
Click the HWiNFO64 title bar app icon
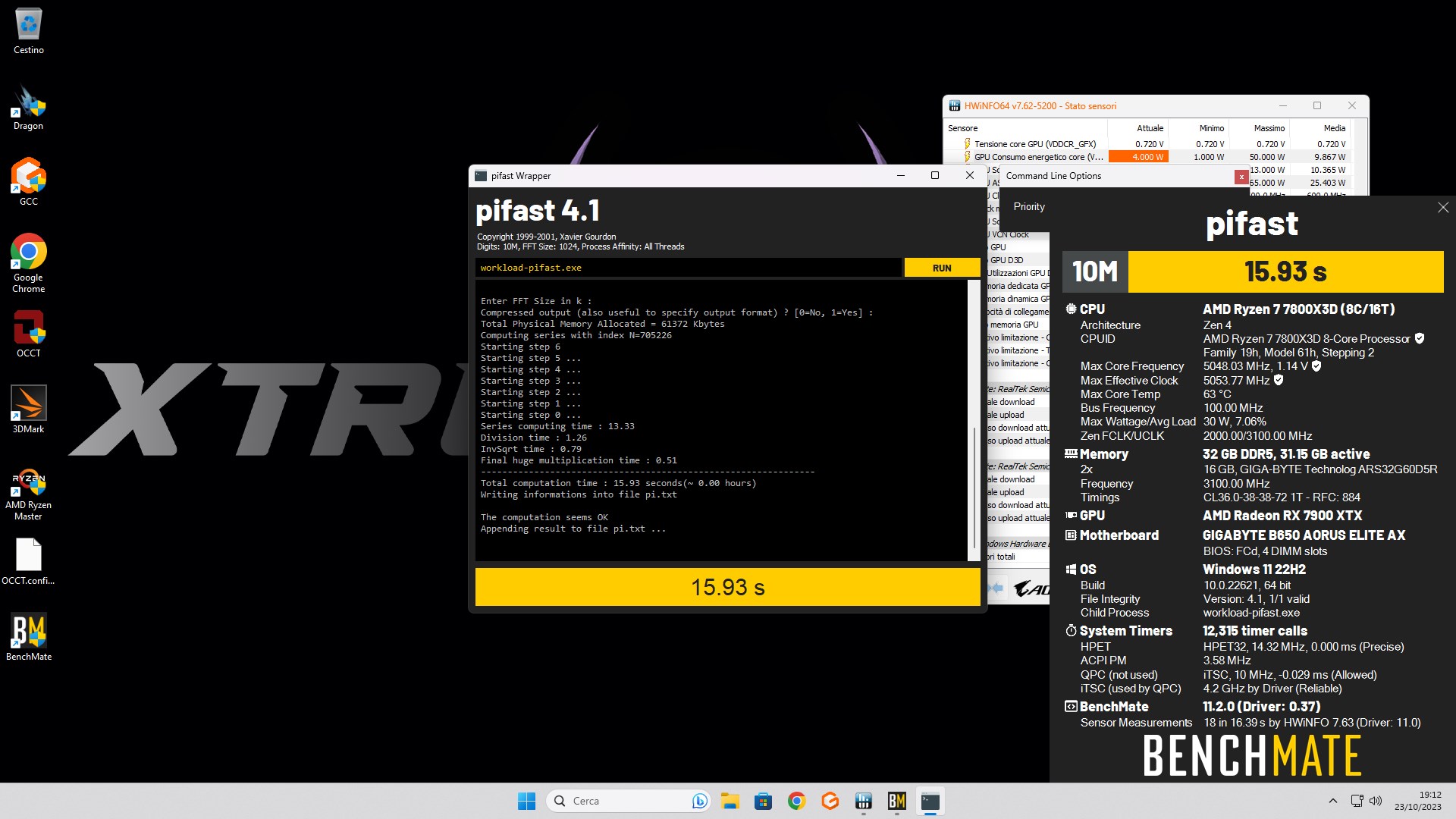point(954,106)
